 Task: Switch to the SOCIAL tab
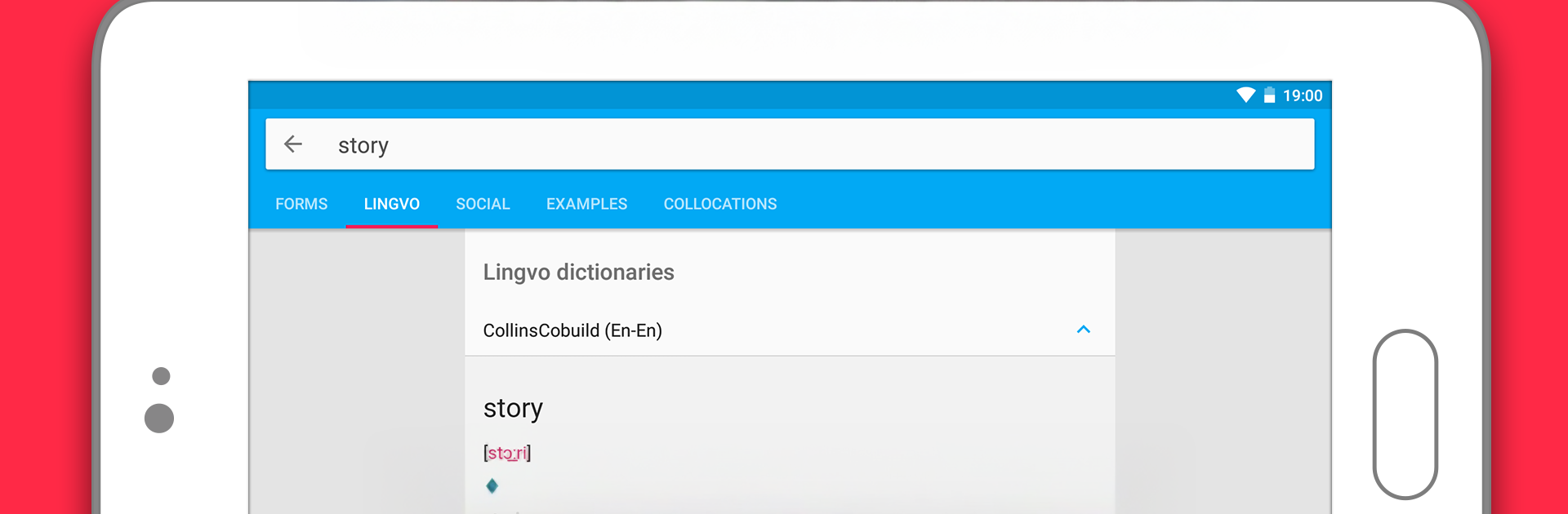coord(483,204)
